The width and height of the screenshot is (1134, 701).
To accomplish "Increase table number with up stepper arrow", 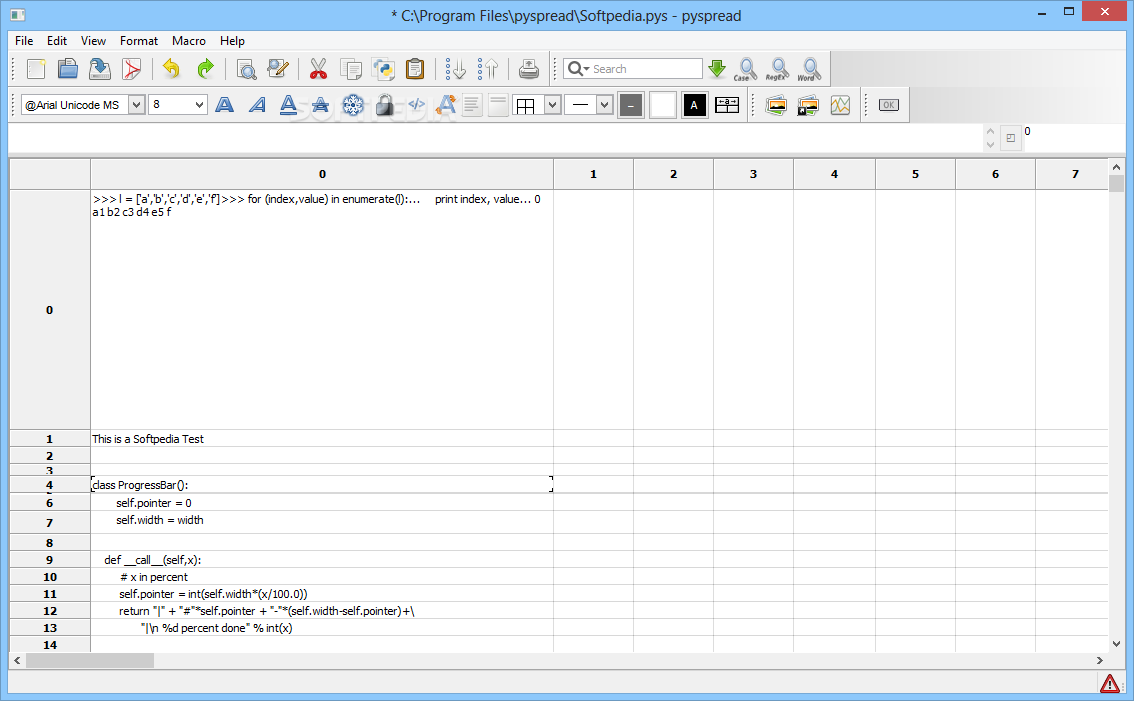I will point(990,131).
